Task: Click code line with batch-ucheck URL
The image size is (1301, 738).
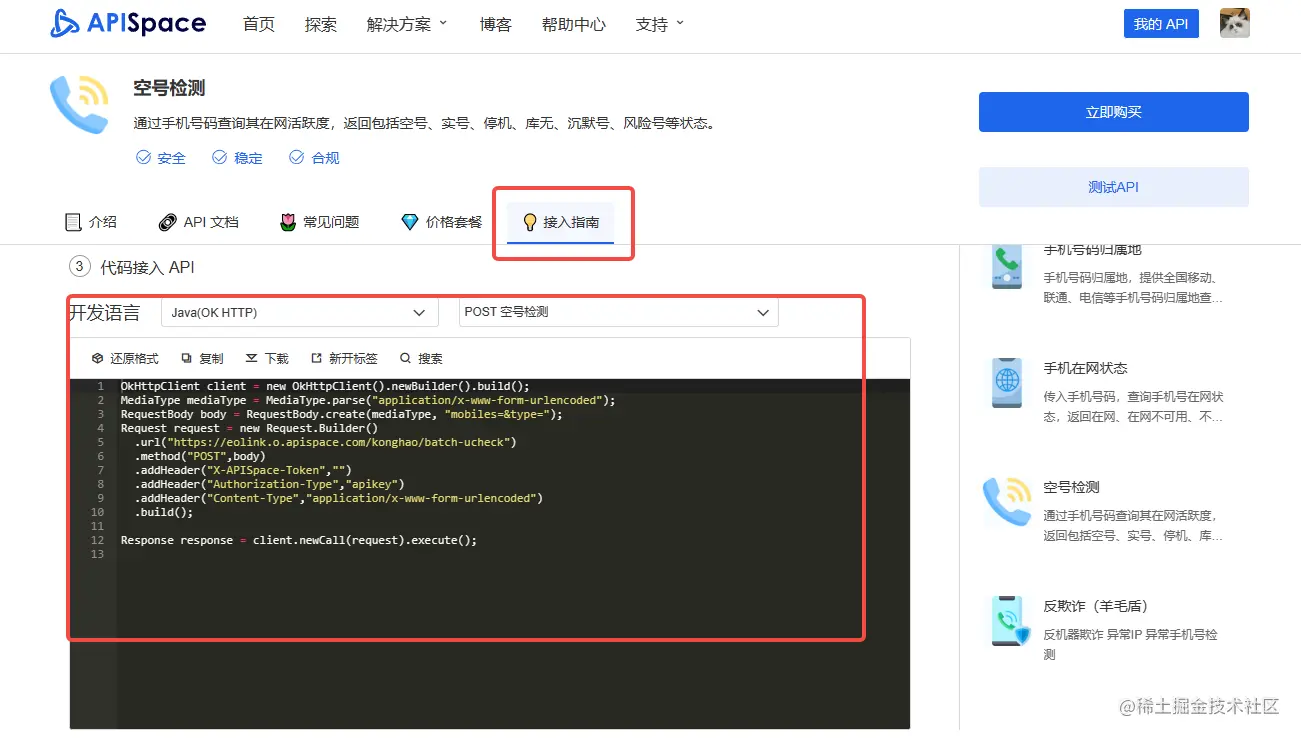Action: 326,441
